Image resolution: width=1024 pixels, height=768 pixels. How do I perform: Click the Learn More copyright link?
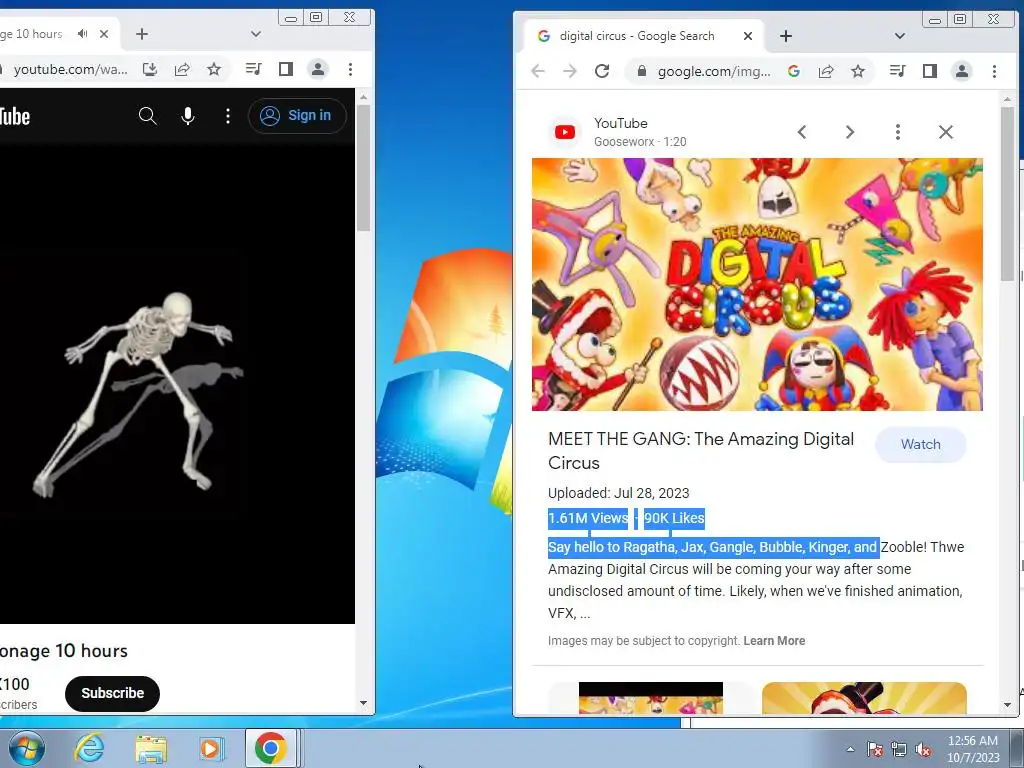774,641
